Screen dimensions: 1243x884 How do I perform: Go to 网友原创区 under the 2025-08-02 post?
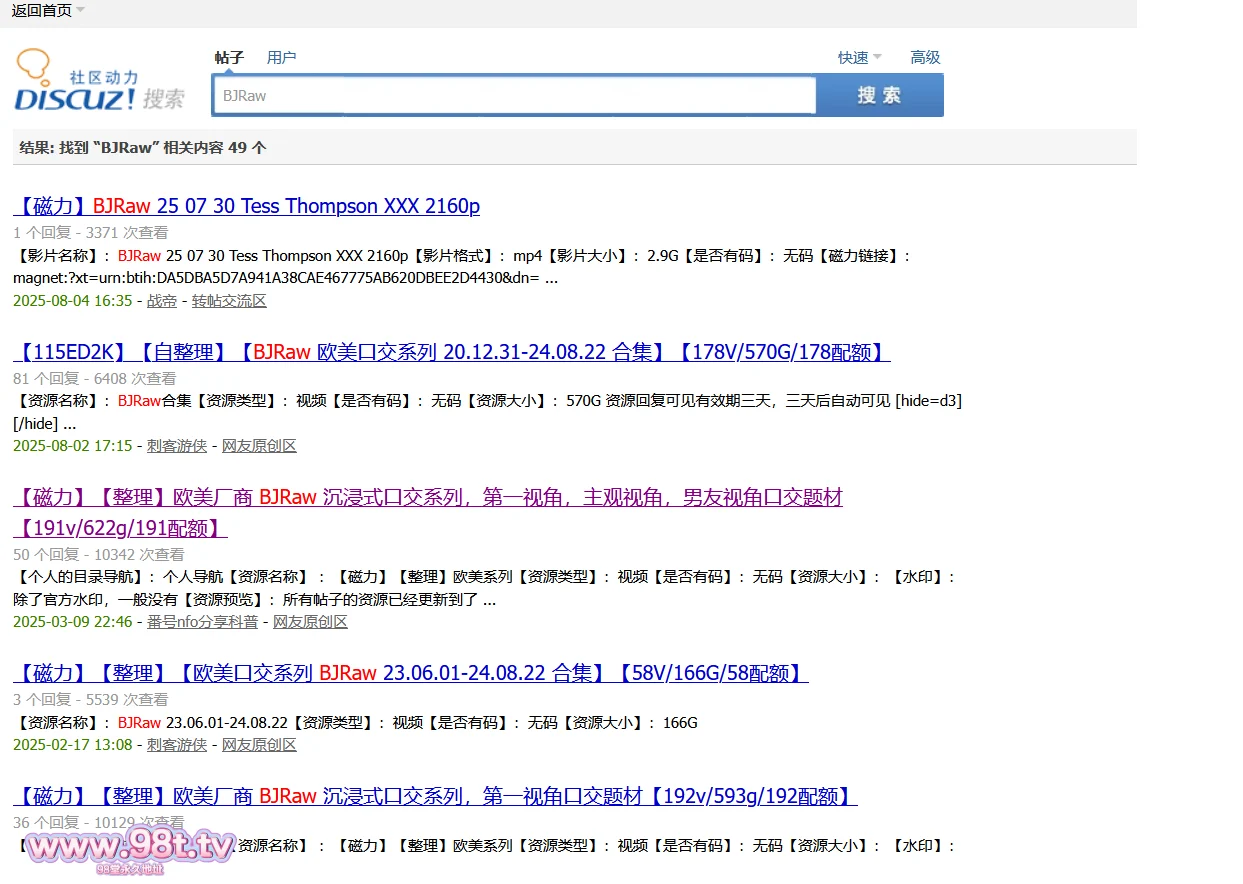259,446
